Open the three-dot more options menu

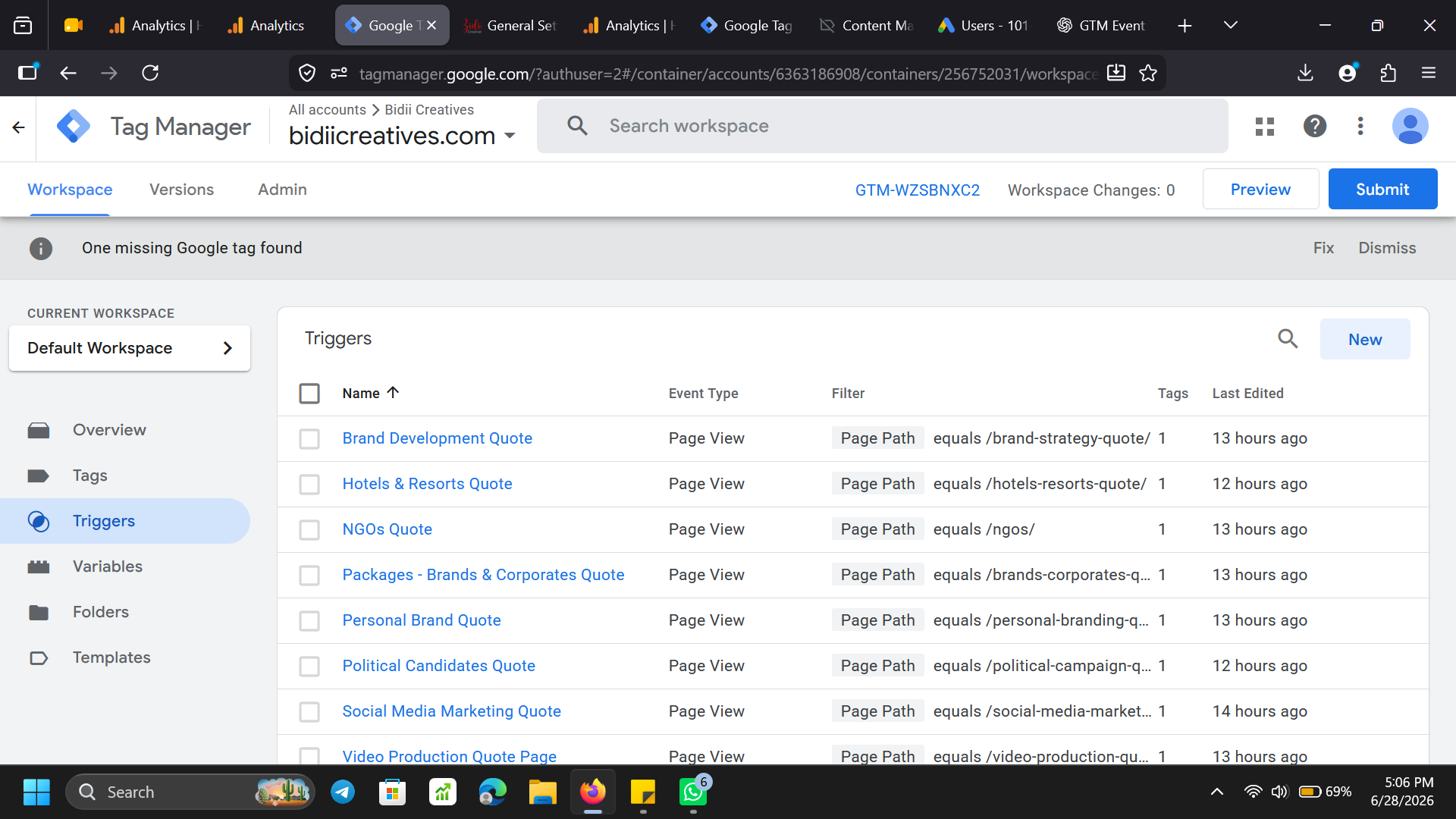pos(1360,126)
